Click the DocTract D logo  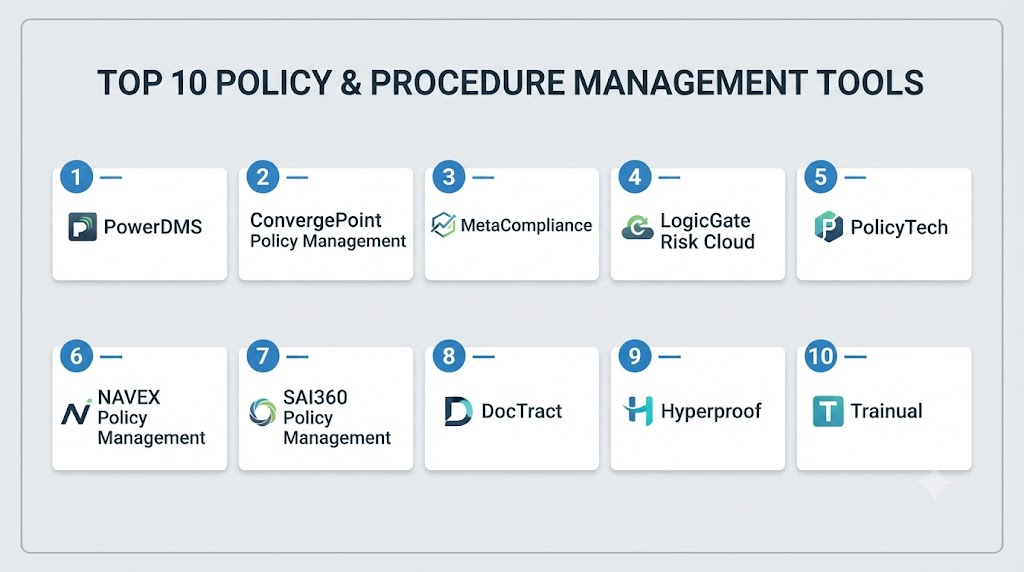pos(458,411)
